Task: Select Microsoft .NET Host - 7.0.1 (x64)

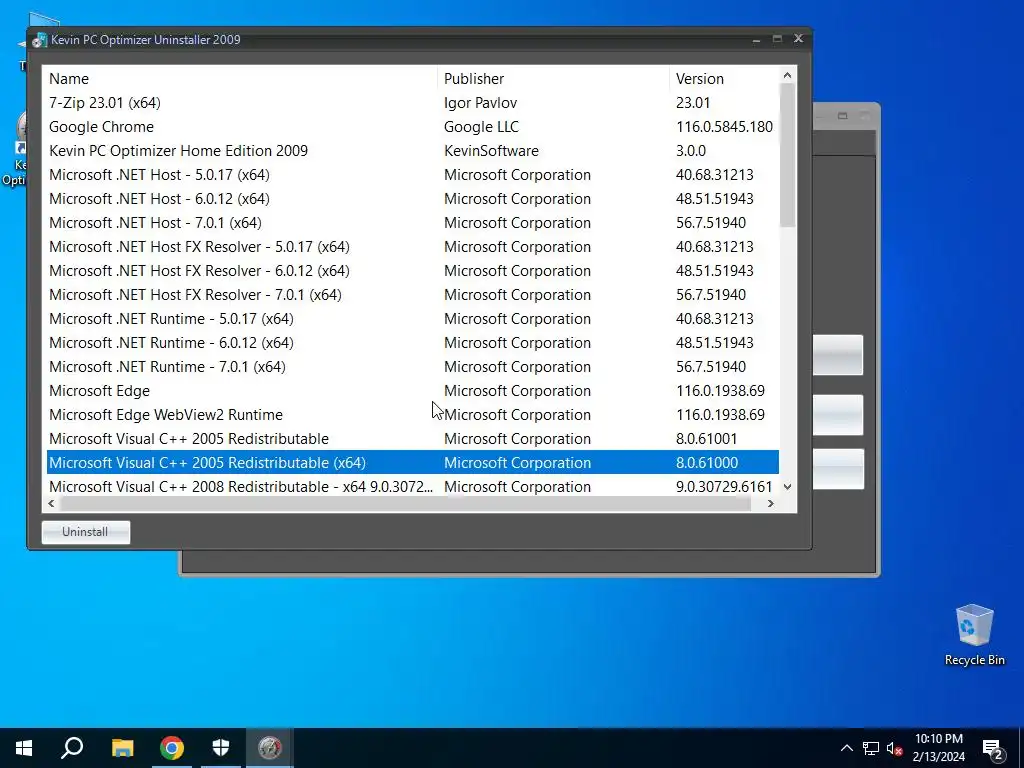Action: coord(413,223)
